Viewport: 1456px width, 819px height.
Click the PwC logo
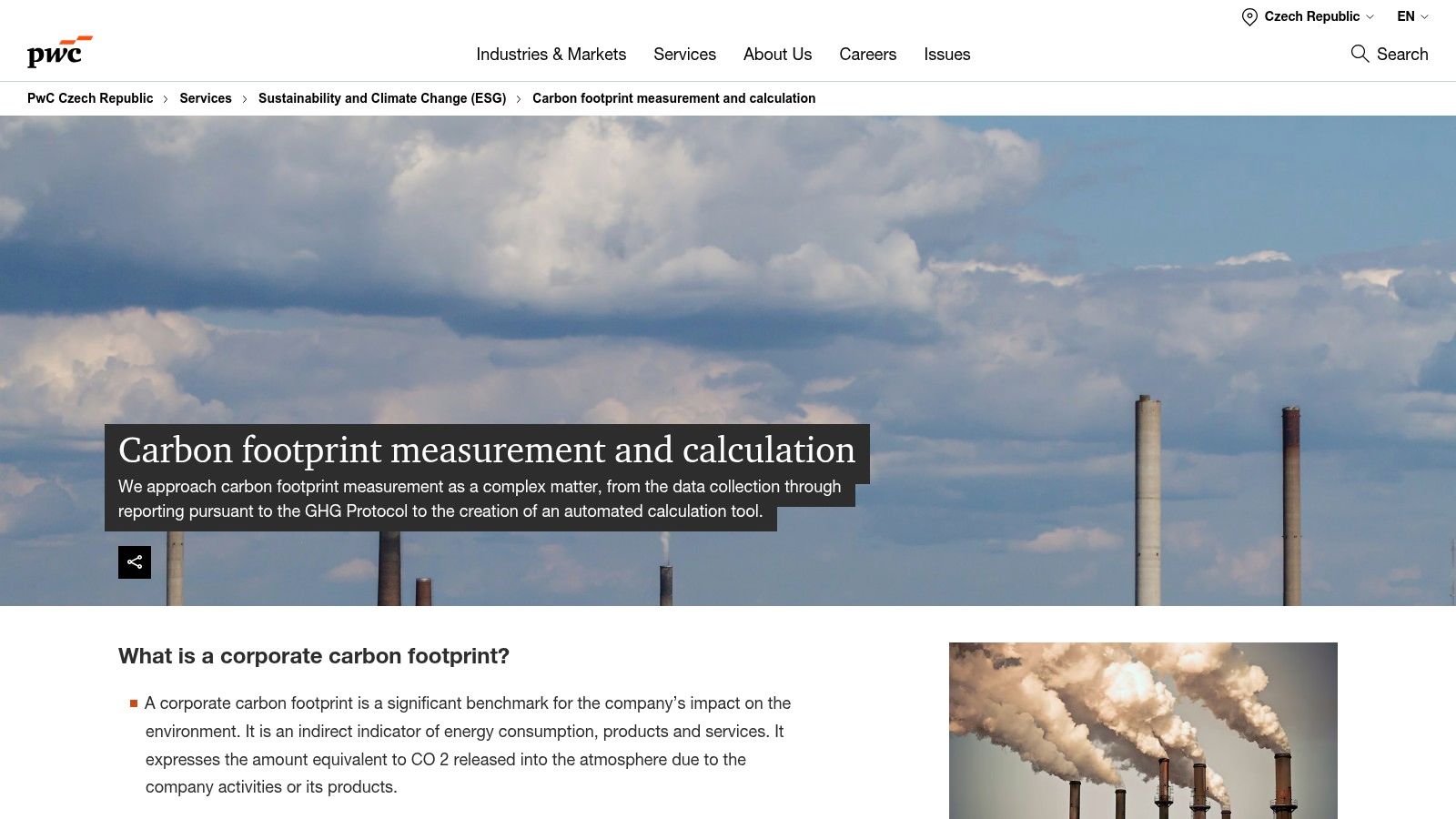[59, 52]
